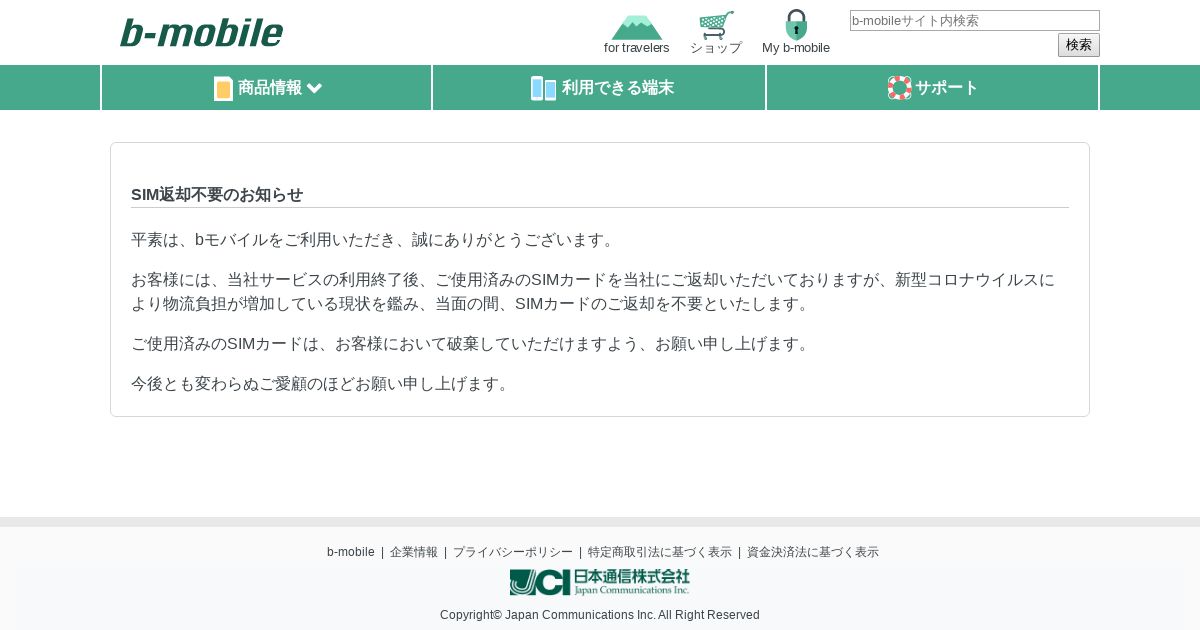Open the for travelers link text
This screenshot has height=630, width=1200.
point(637,48)
